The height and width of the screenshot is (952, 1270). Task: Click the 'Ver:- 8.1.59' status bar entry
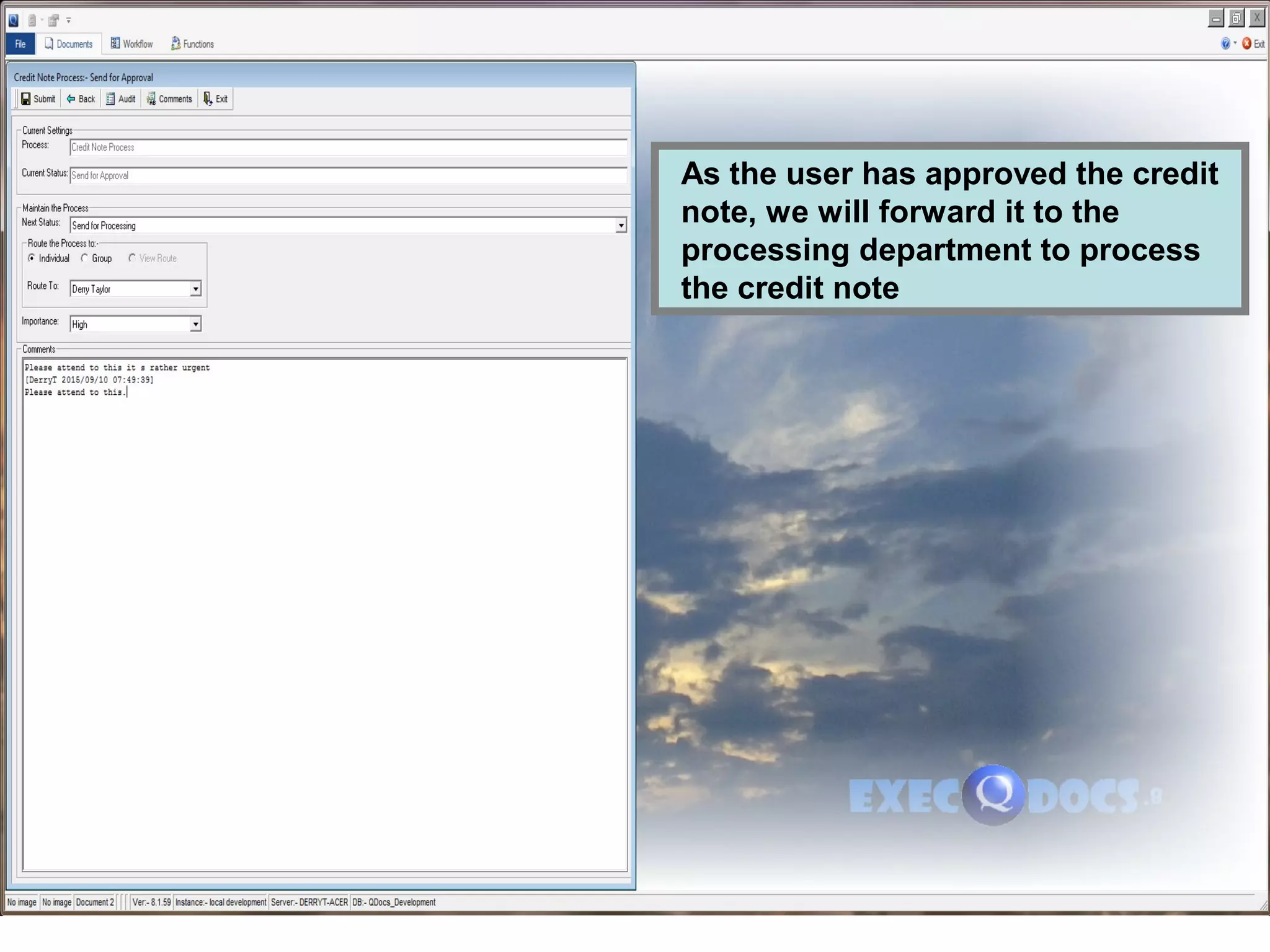(151, 902)
